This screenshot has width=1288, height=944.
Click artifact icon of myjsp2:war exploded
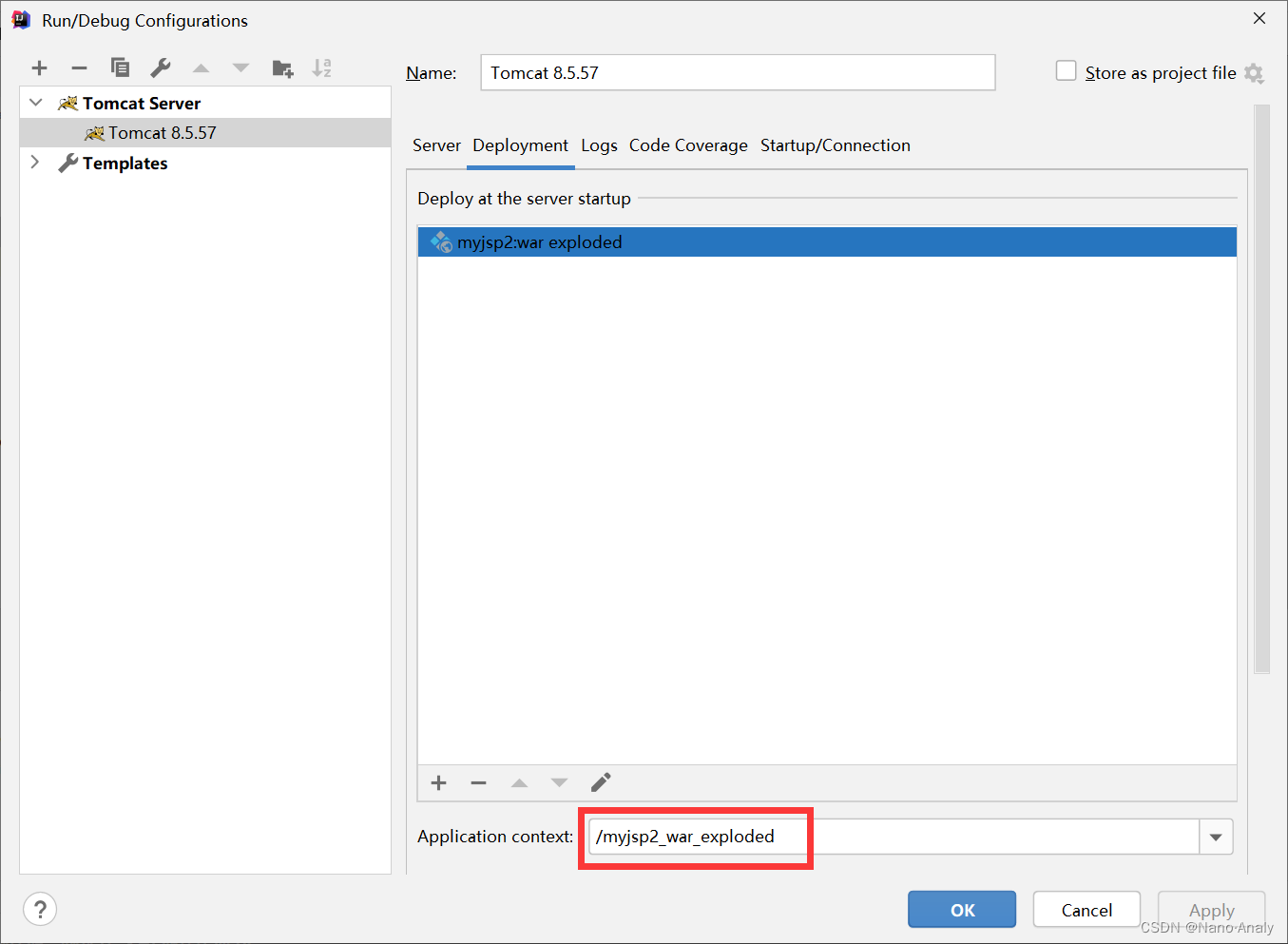point(441,241)
